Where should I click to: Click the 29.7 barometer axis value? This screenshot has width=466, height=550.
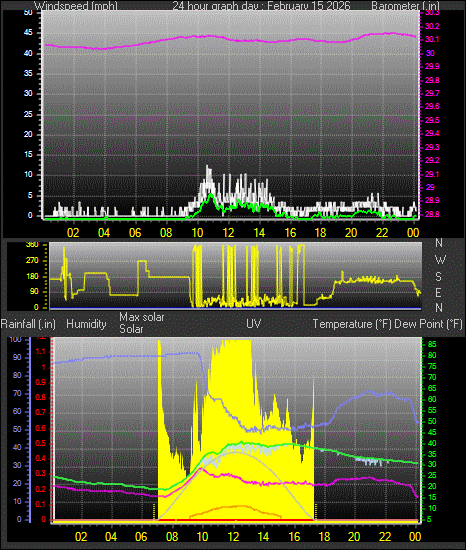432,93
